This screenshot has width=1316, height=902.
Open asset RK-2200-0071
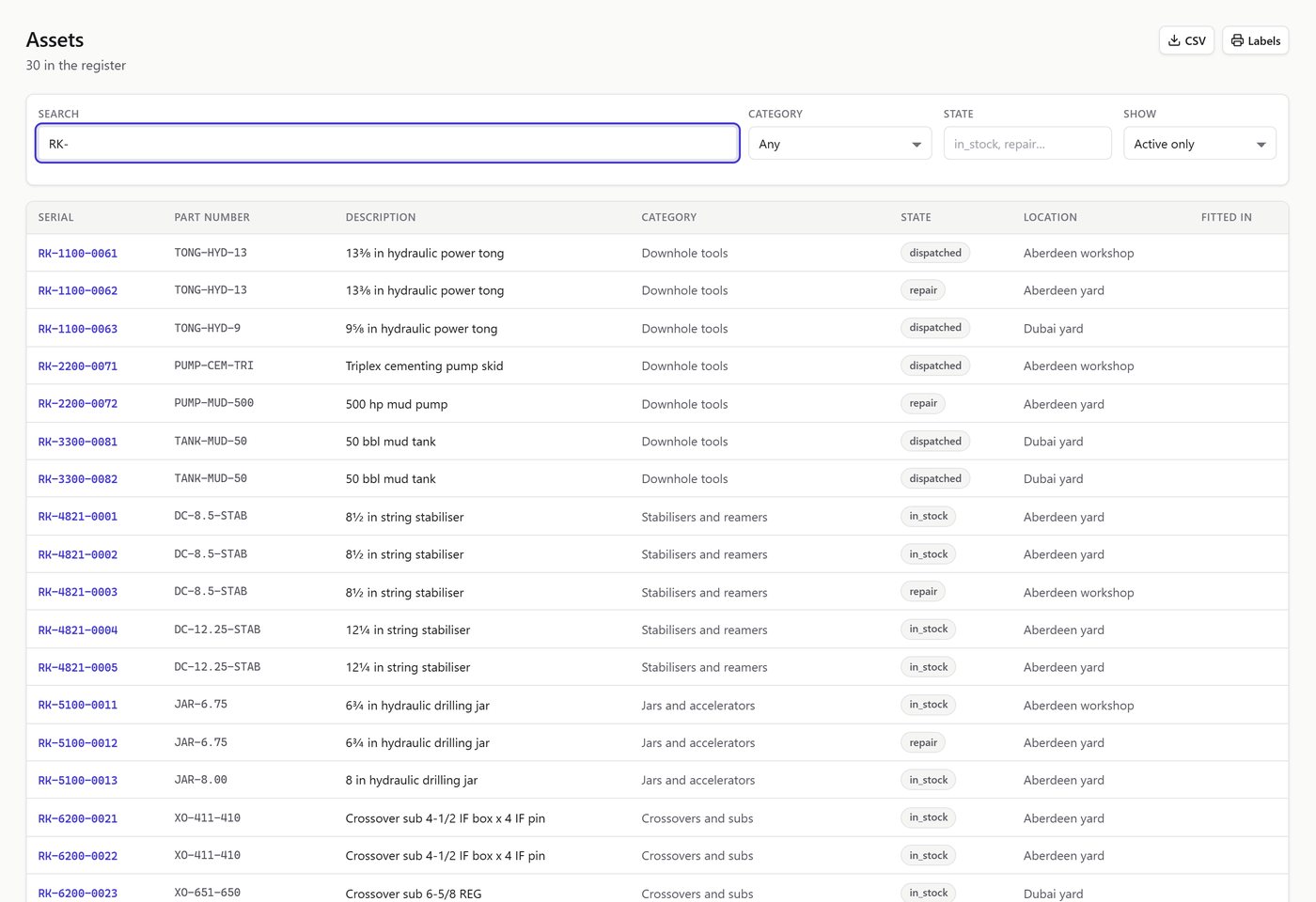(x=78, y=366)
